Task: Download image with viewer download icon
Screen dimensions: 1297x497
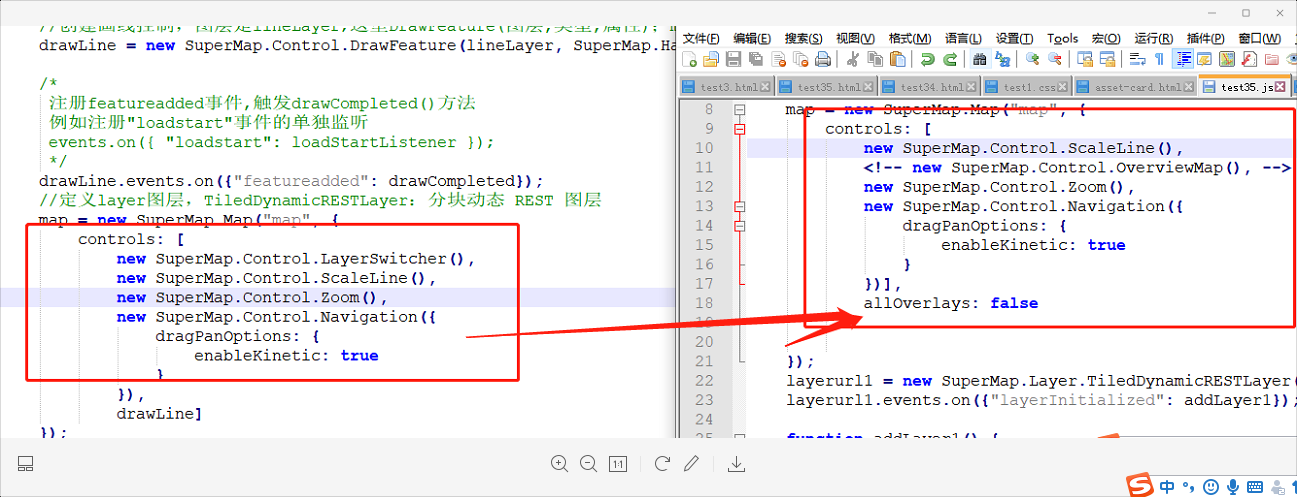Action: [x=736, y=464]
